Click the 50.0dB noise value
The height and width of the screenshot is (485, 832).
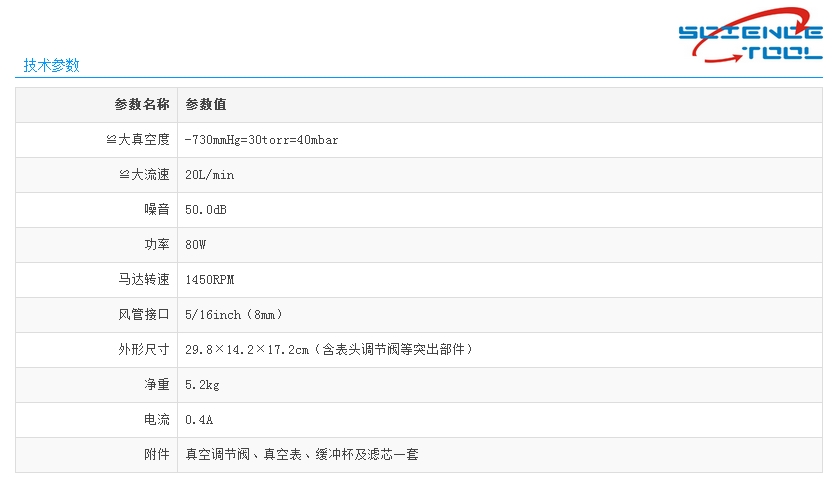click(207, 210)
